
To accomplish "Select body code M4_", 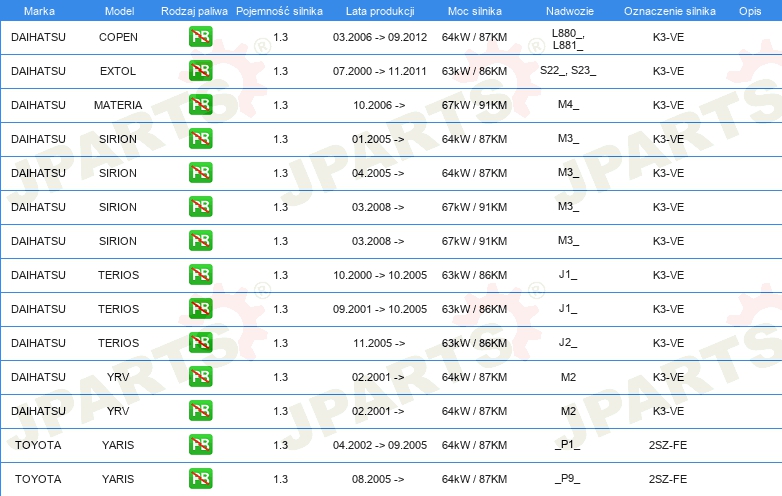I will pyautogui.click(x=568, y=104).
